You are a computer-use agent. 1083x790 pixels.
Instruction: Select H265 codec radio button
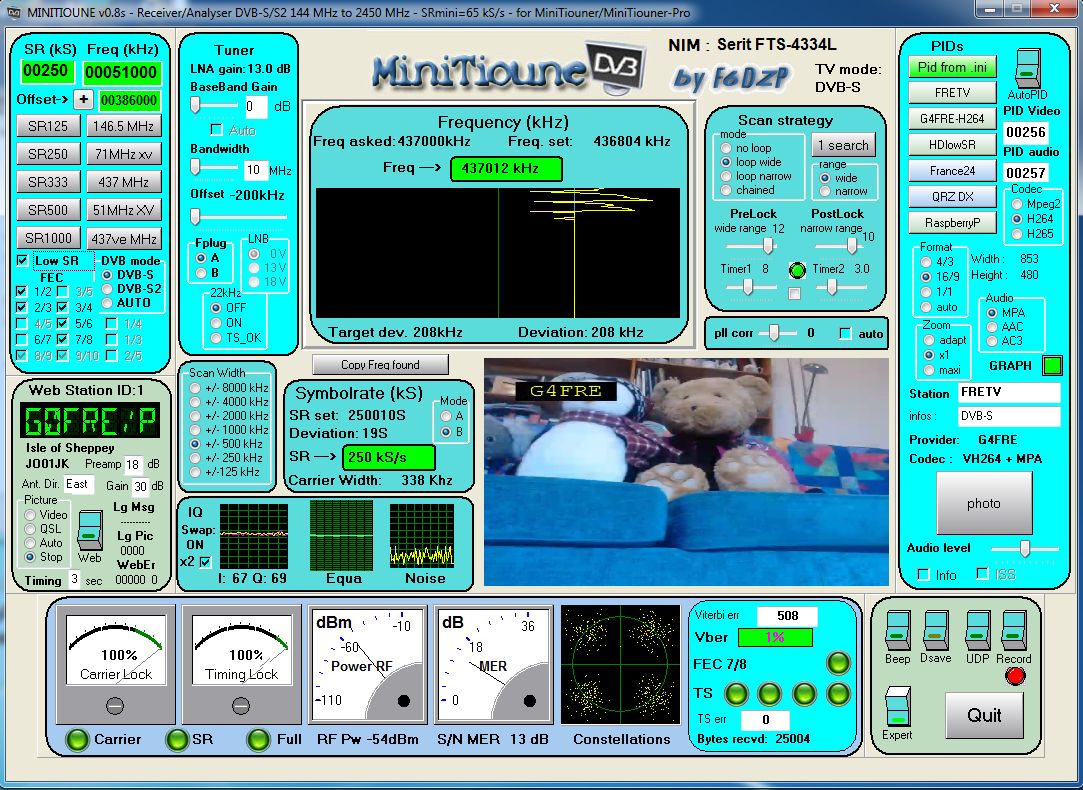1017,233
